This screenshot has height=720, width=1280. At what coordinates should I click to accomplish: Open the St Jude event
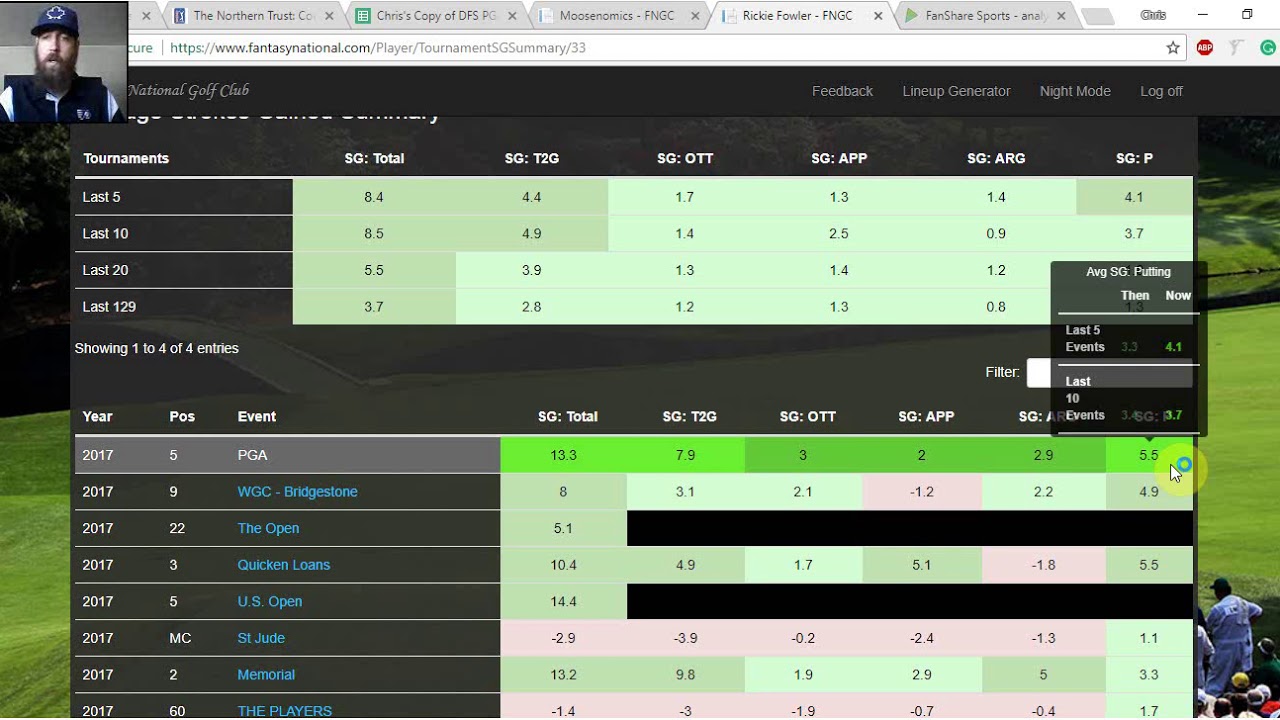tap(261, 638)
